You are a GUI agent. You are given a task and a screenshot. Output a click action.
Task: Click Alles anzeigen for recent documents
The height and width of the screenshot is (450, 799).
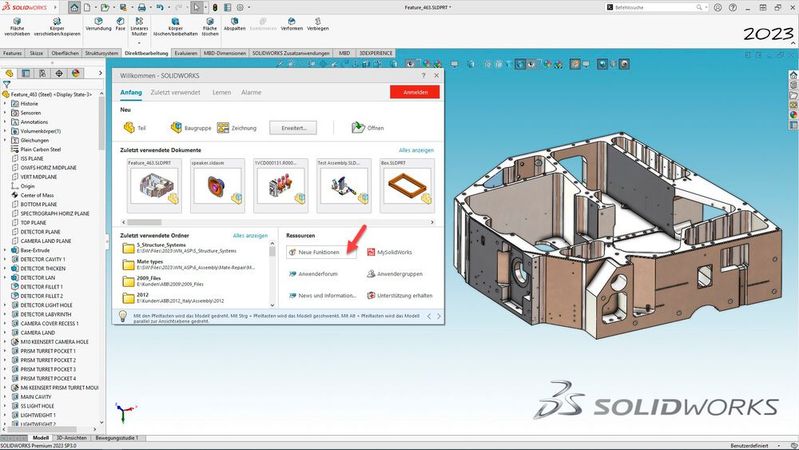tap(416, 150)
